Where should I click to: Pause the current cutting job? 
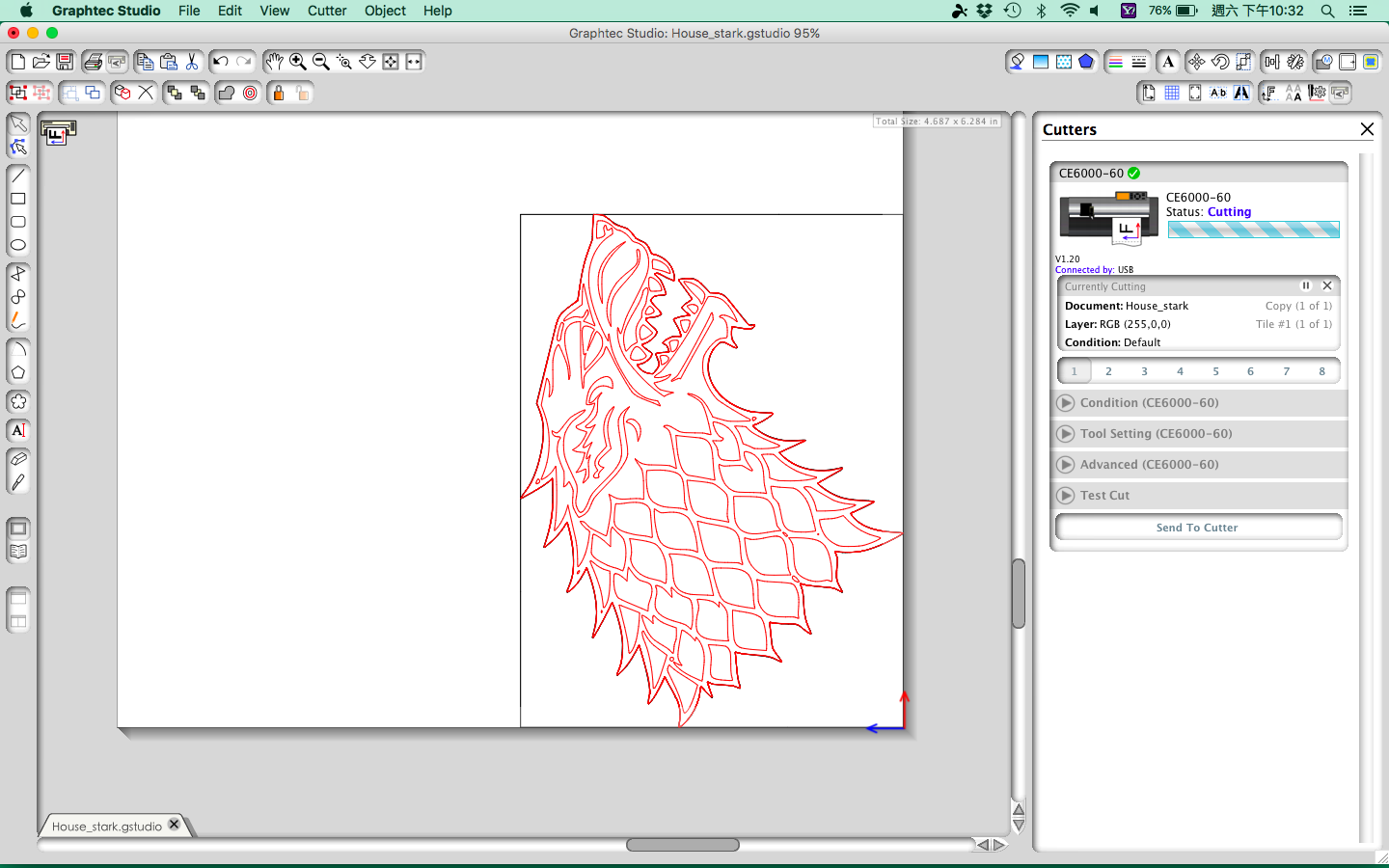(1306, 285)
